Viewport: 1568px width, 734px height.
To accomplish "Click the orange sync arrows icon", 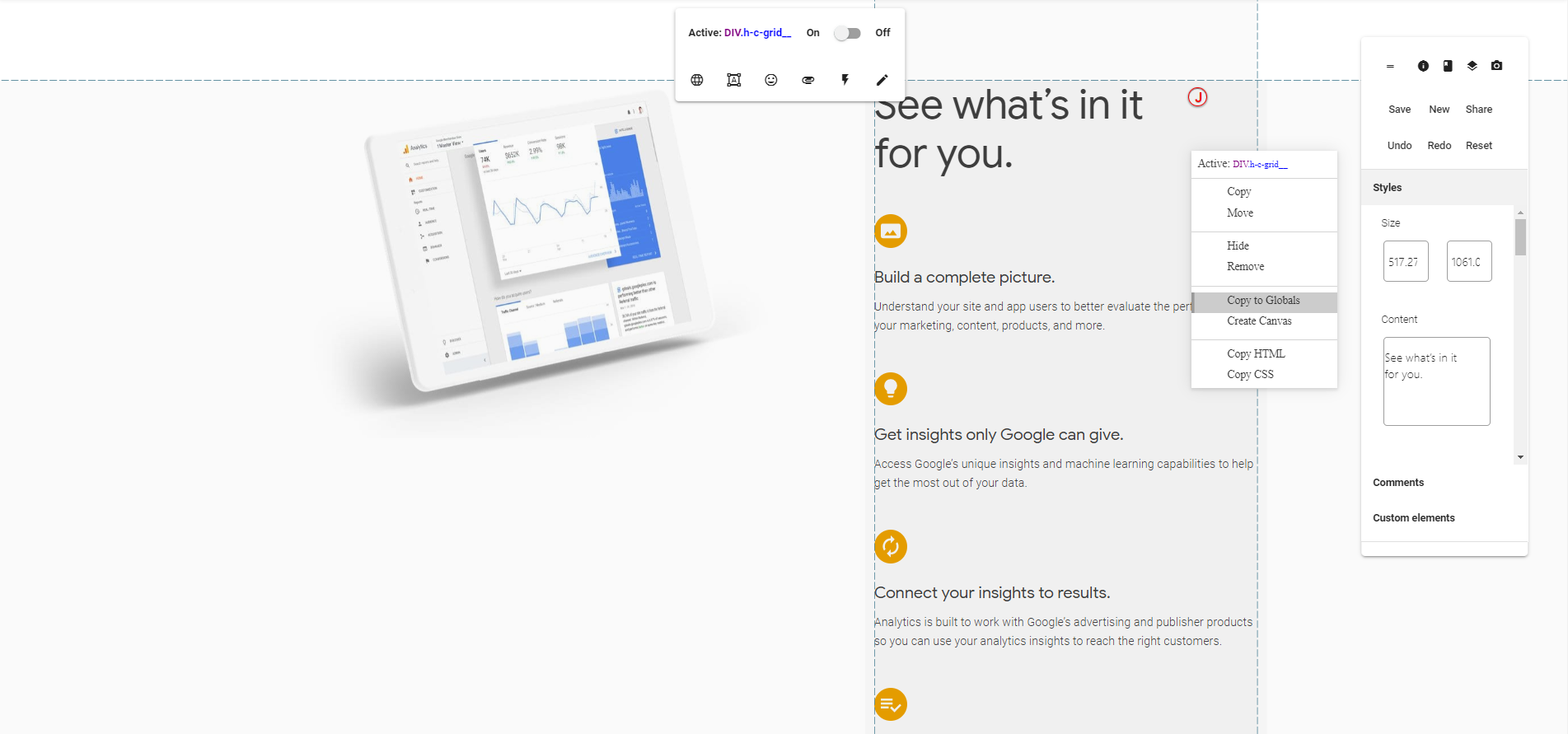I will click(x=891, y=546).
